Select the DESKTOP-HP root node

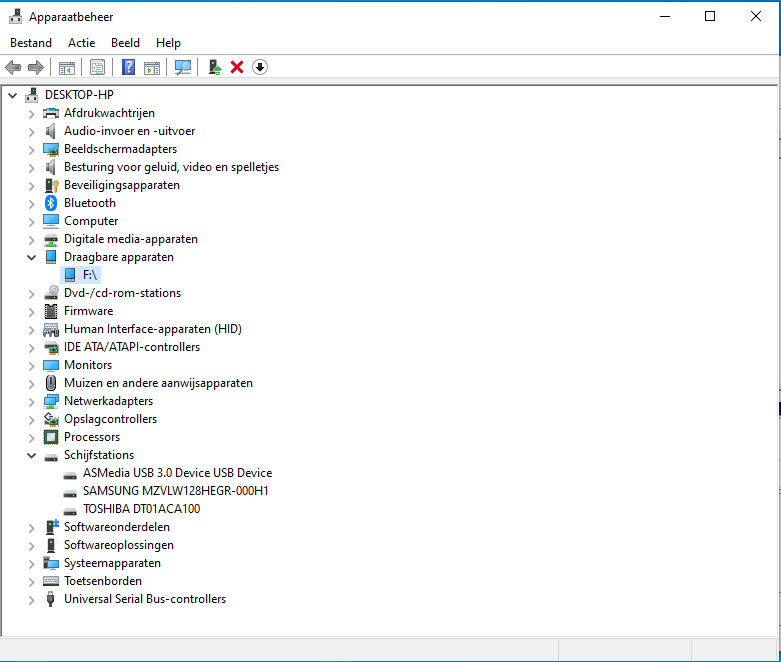click(79, 95)
